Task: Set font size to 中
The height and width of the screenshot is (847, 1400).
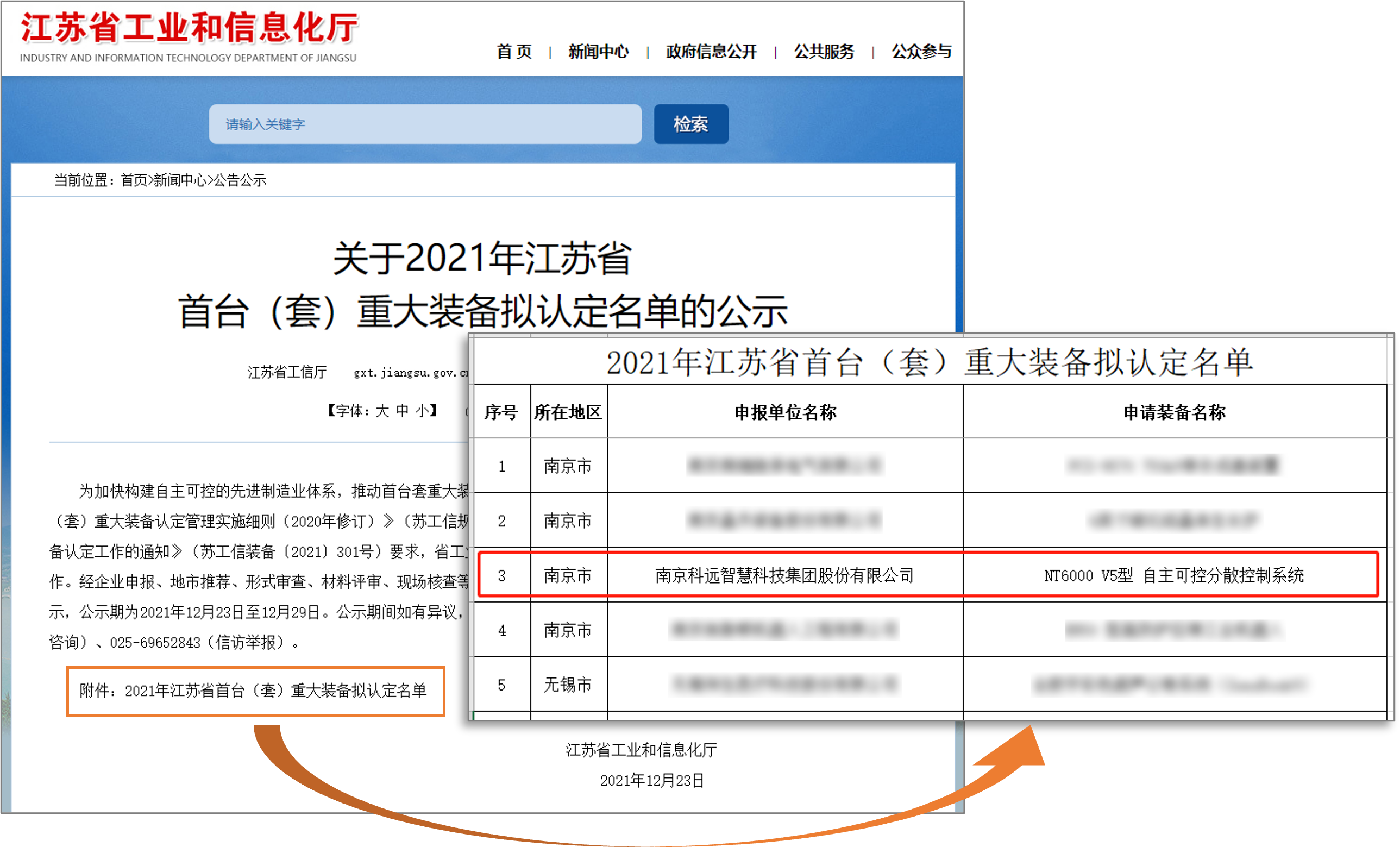Action: [x=402, y=410]
